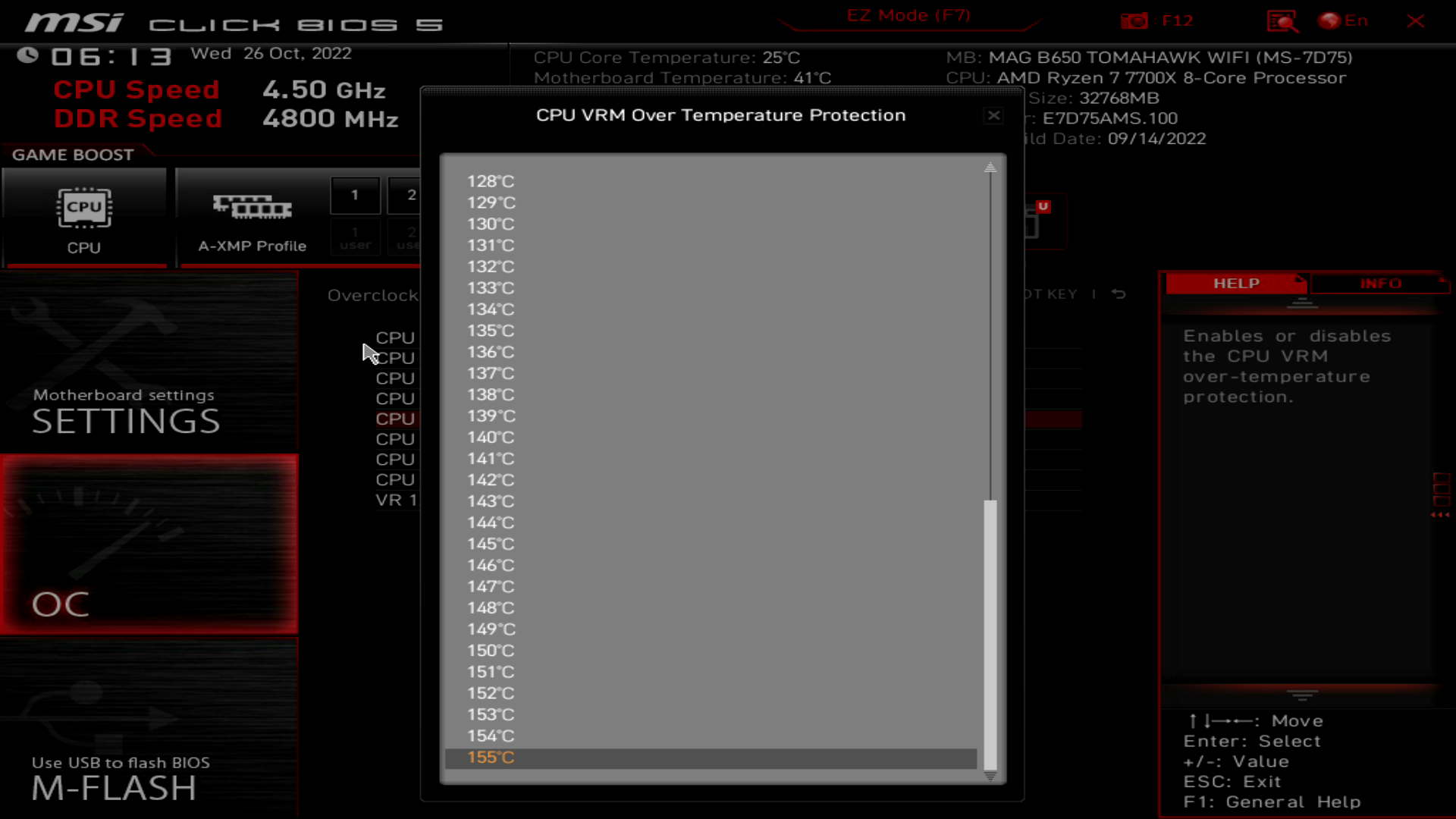The height and width of the screenshot is (819, 1456).
Task: Scroll up in the temperature list
Action: click(988, 167)
